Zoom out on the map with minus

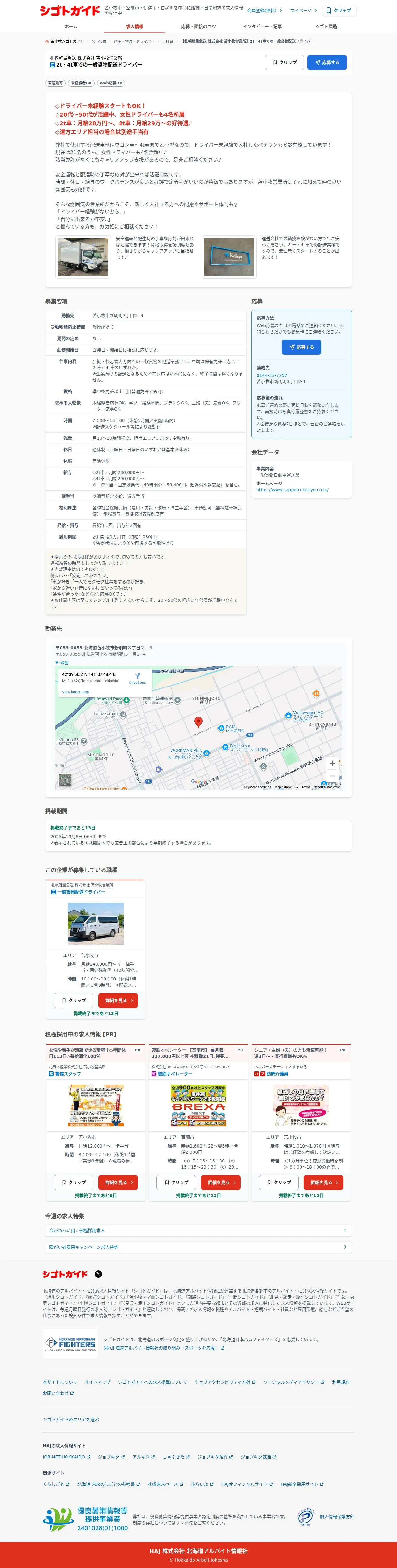click(x=332, y=775)
